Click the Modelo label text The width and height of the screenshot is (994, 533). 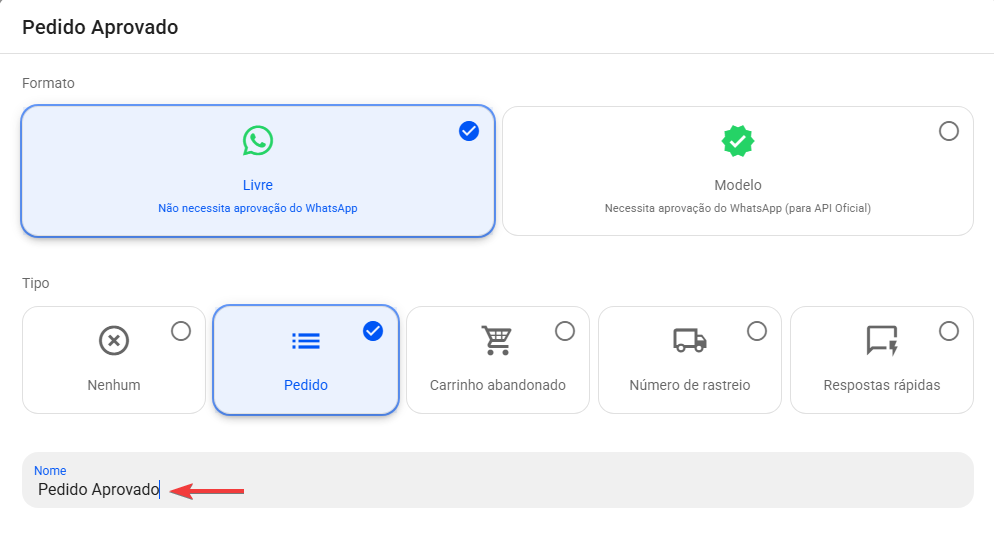click(x=738, y=185)
